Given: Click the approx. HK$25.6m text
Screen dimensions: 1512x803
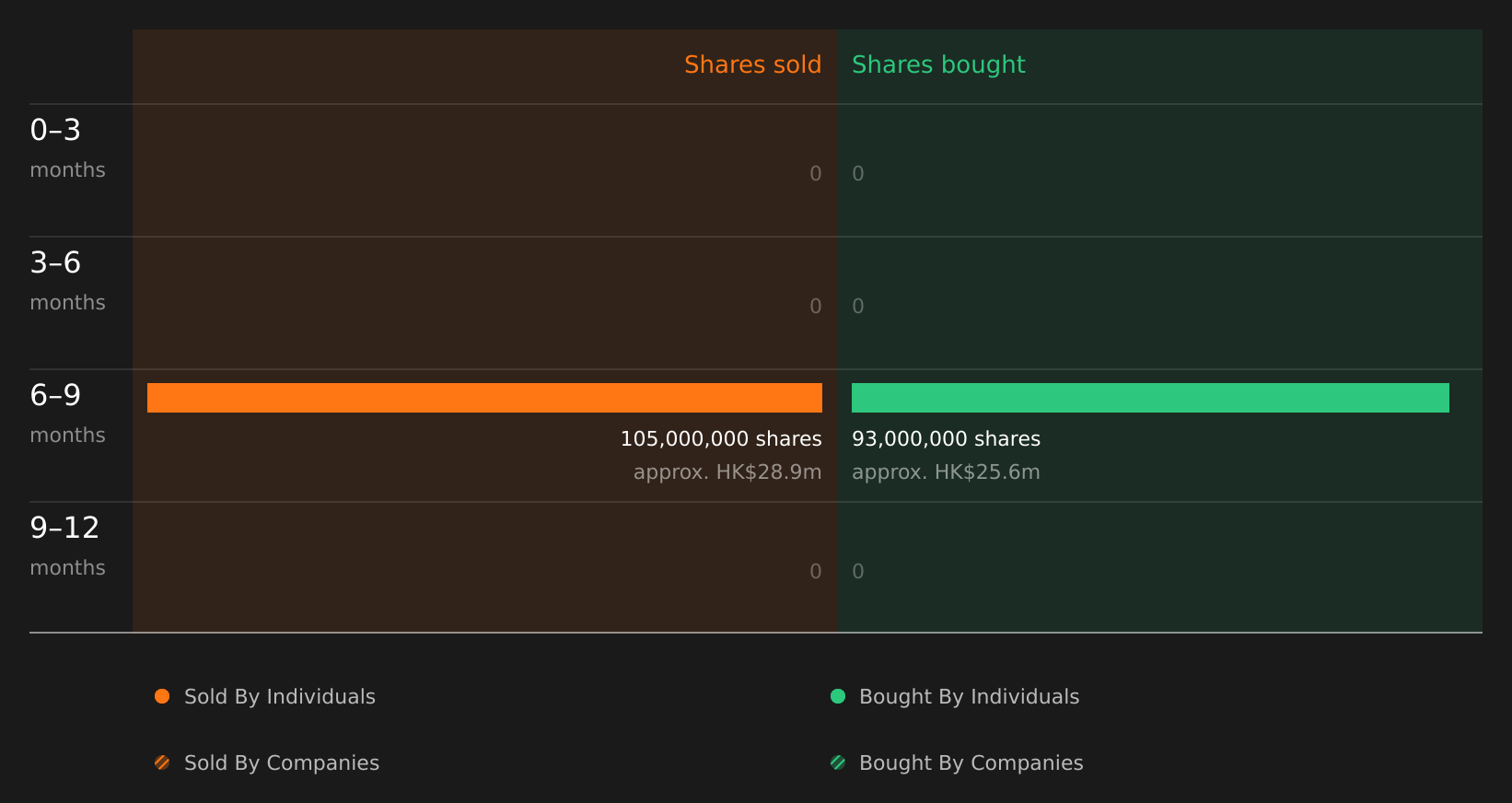Looking at the screenshot, I should pos(946,472).
